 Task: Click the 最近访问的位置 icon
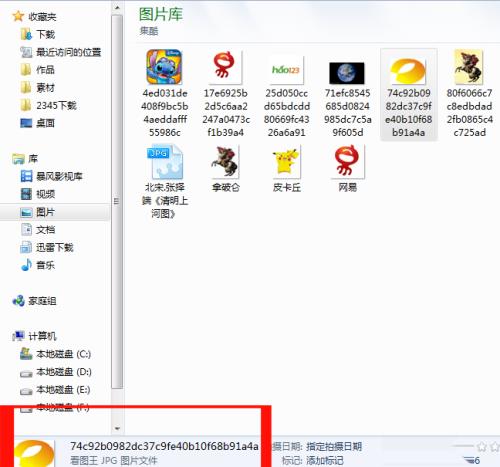tap(26, 52)
